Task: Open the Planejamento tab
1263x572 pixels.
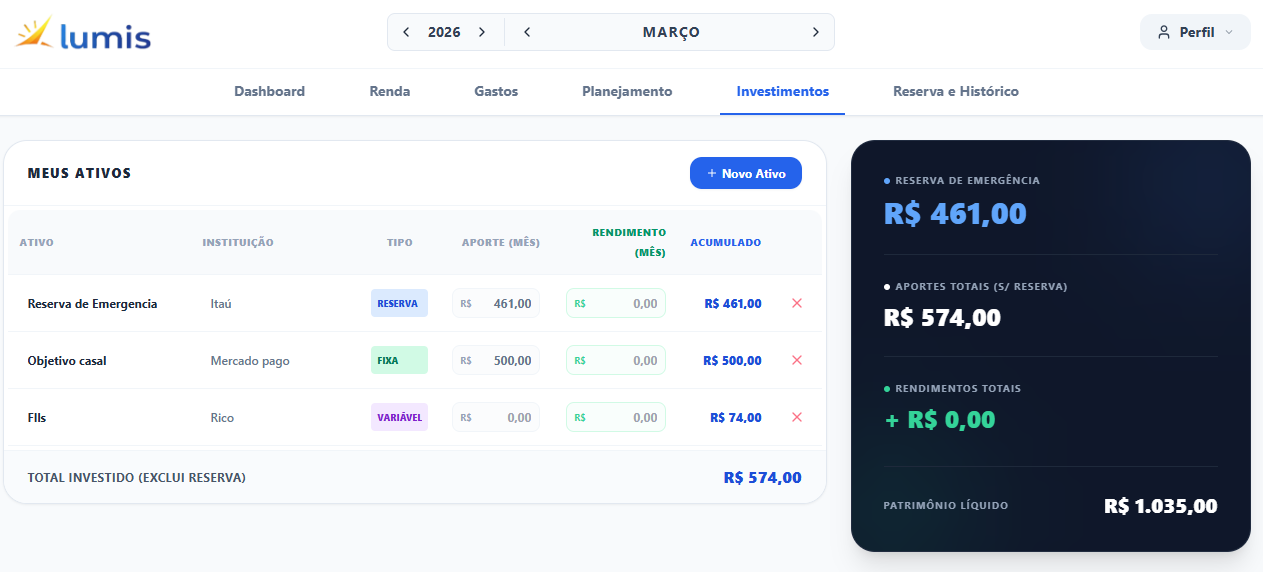Action: click(x=627, y=91)
